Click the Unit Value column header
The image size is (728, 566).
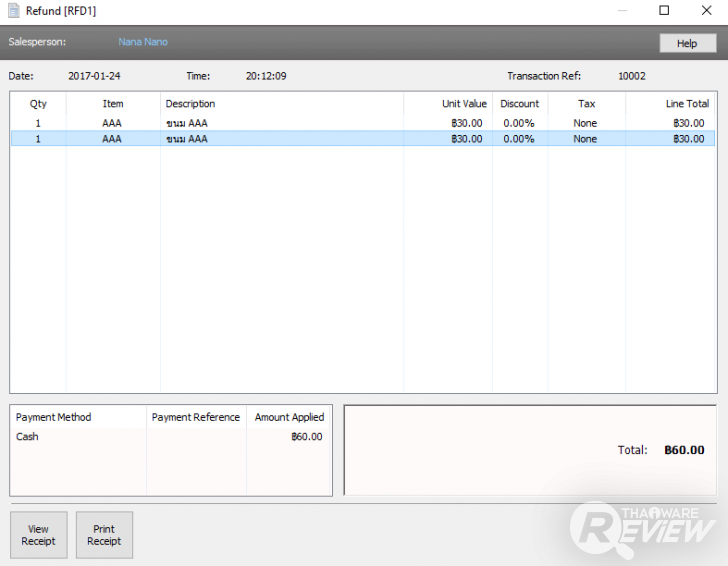tap(448, 104)
